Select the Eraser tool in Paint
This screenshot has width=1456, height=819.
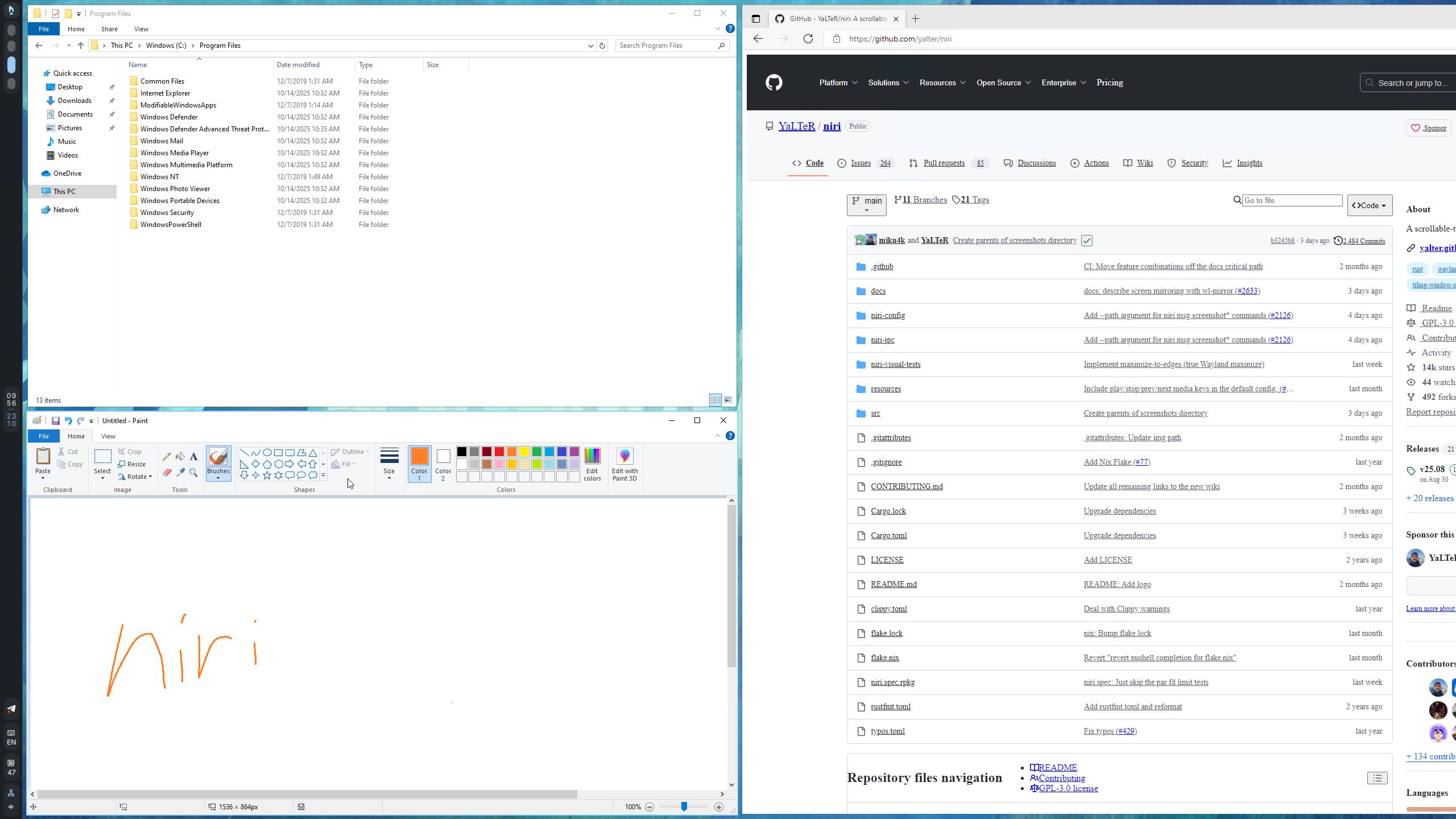point(167,473)
